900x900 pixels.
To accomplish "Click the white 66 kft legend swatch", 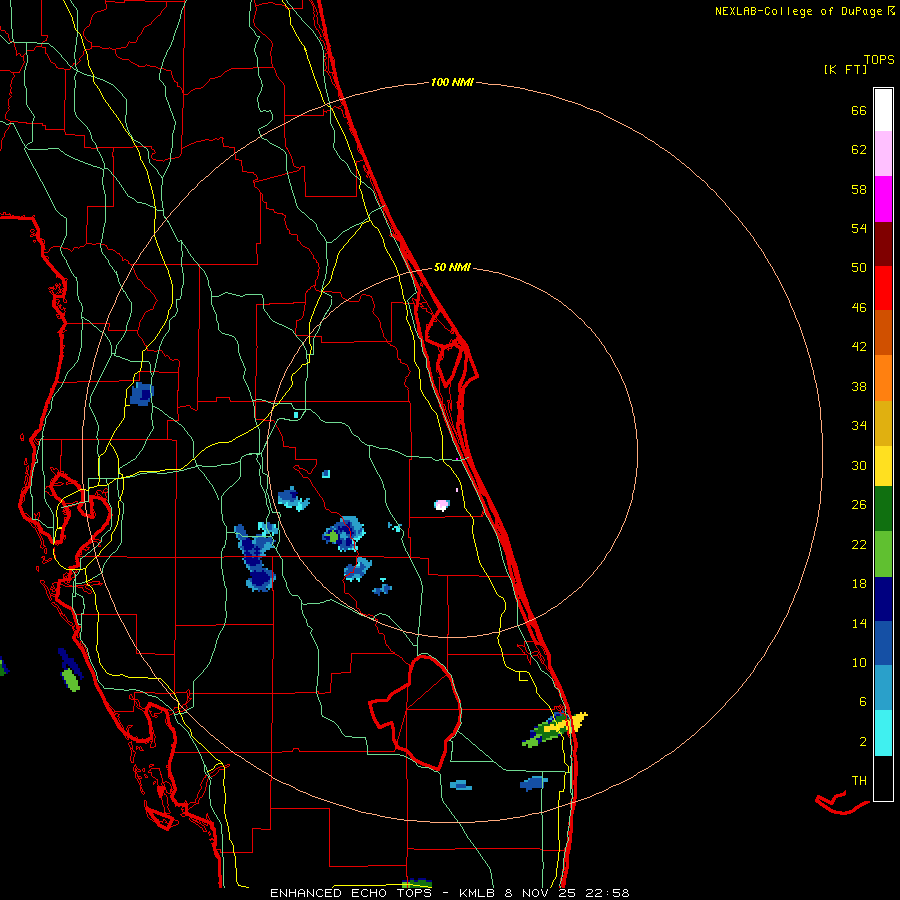I will (x=883, y=110).
